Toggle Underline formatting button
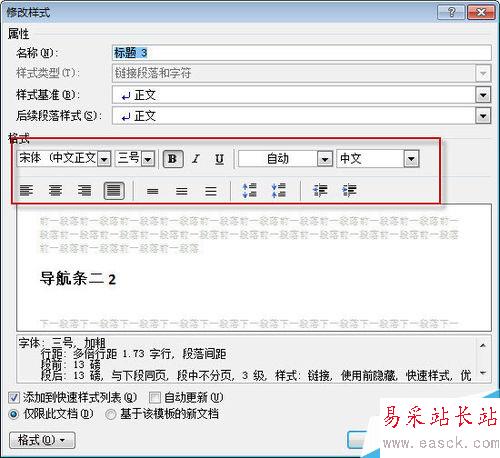500x458 pixels. click(x=219, y=159)
